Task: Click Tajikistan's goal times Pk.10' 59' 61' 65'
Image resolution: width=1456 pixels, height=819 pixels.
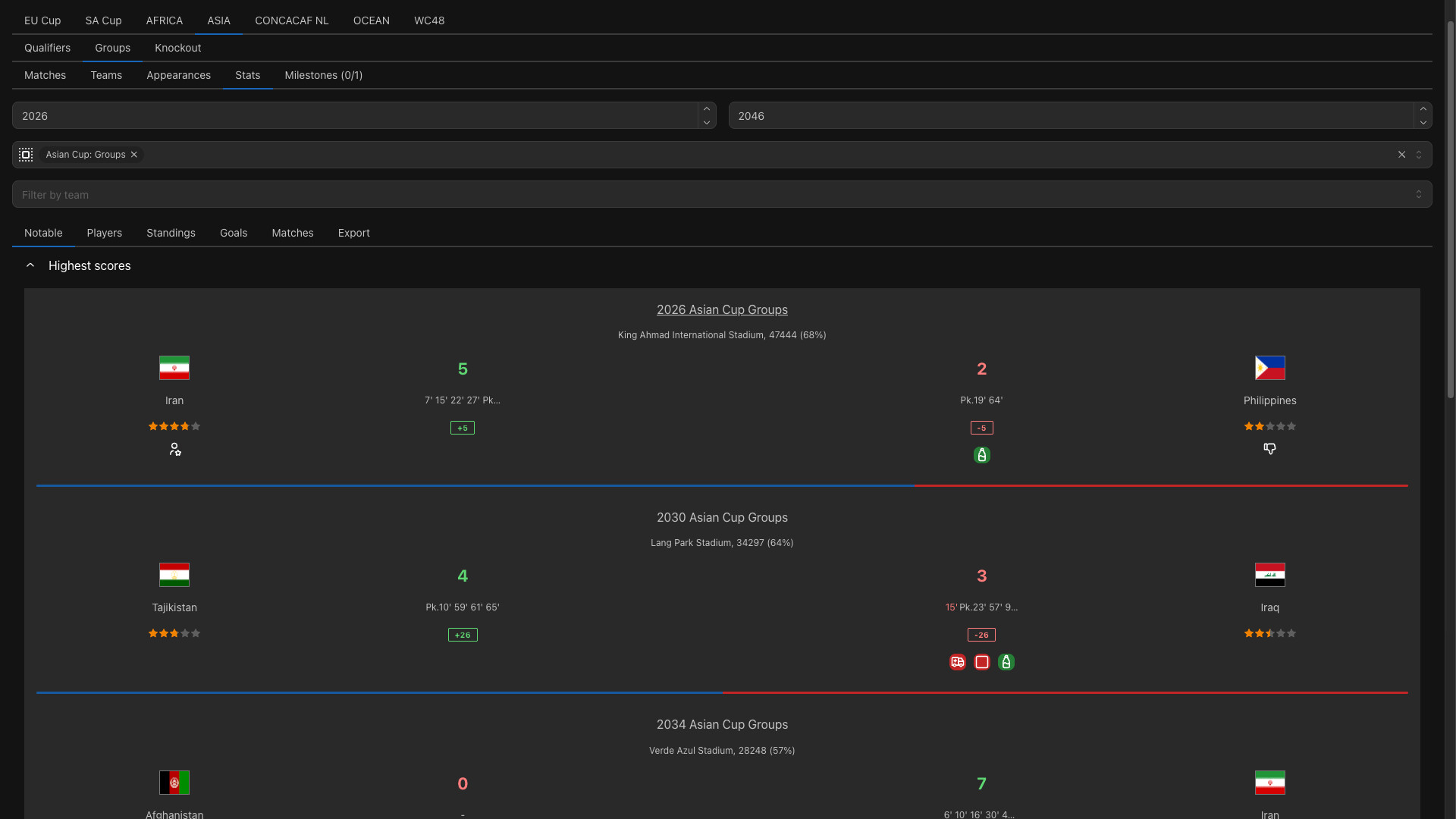Action: click(x=463, y=607)
